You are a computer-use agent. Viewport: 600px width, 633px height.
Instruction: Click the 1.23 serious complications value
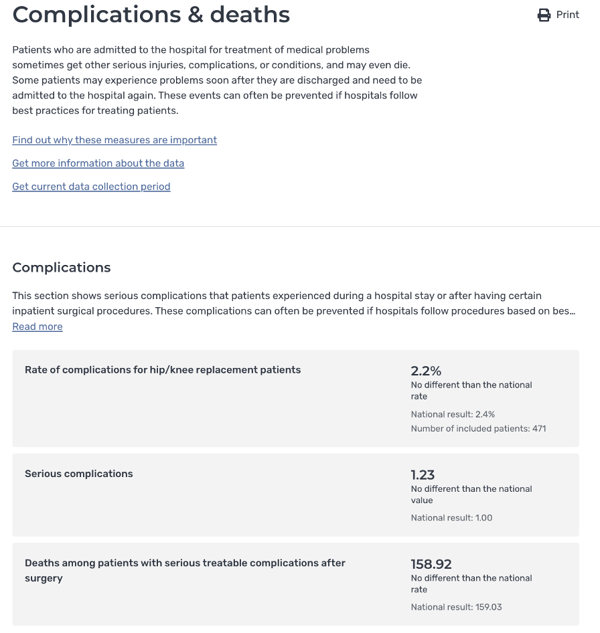click(423, 474)
